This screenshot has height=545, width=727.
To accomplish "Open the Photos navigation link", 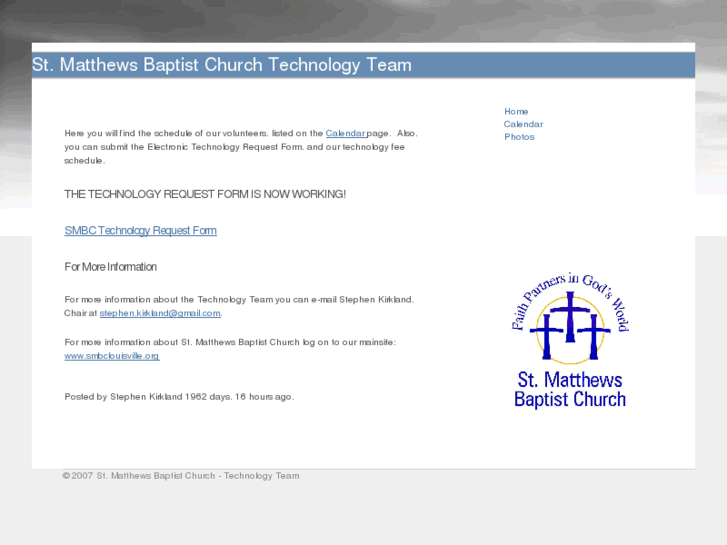I will pos(519,137).
